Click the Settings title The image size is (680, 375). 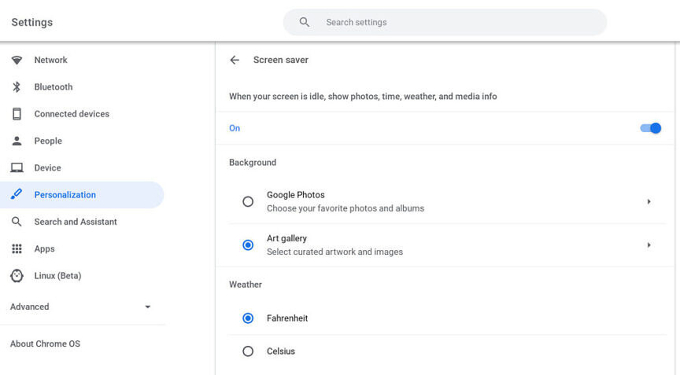(32, 22)
